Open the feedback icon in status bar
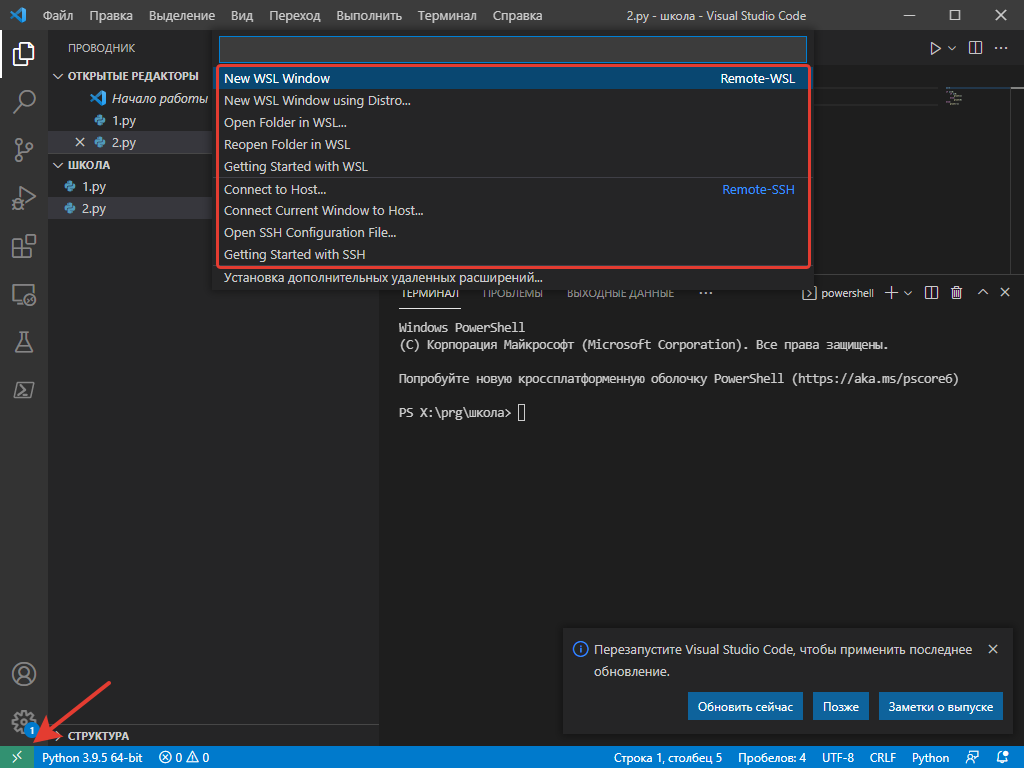The height and width of the screenshot is (768, 1024). coord(972,758)
